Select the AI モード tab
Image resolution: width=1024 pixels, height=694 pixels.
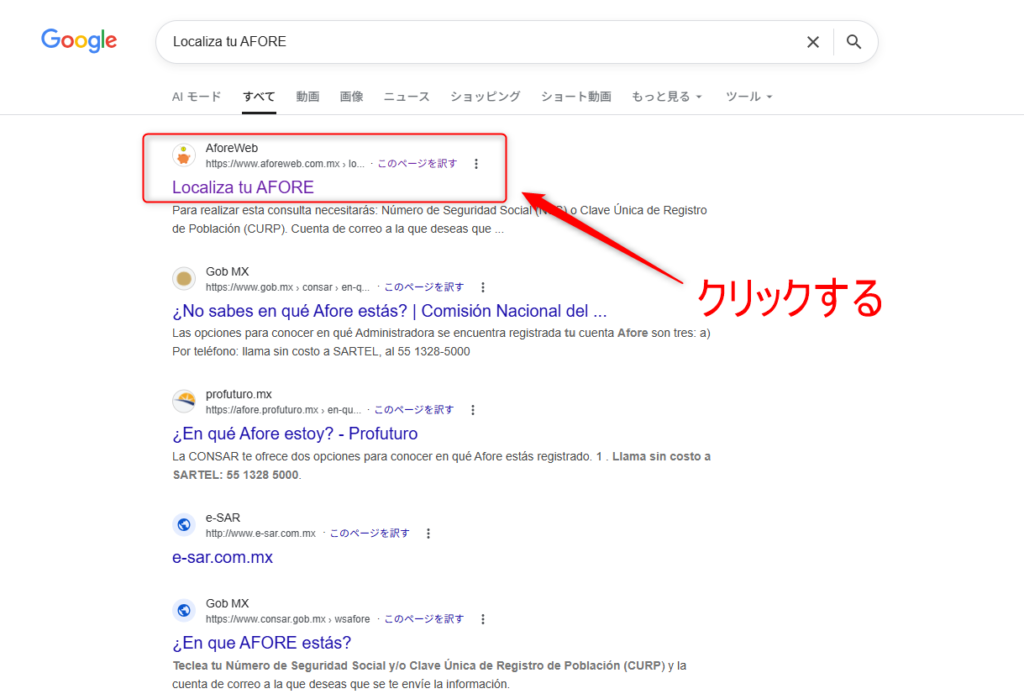click(x=196, y=97)
